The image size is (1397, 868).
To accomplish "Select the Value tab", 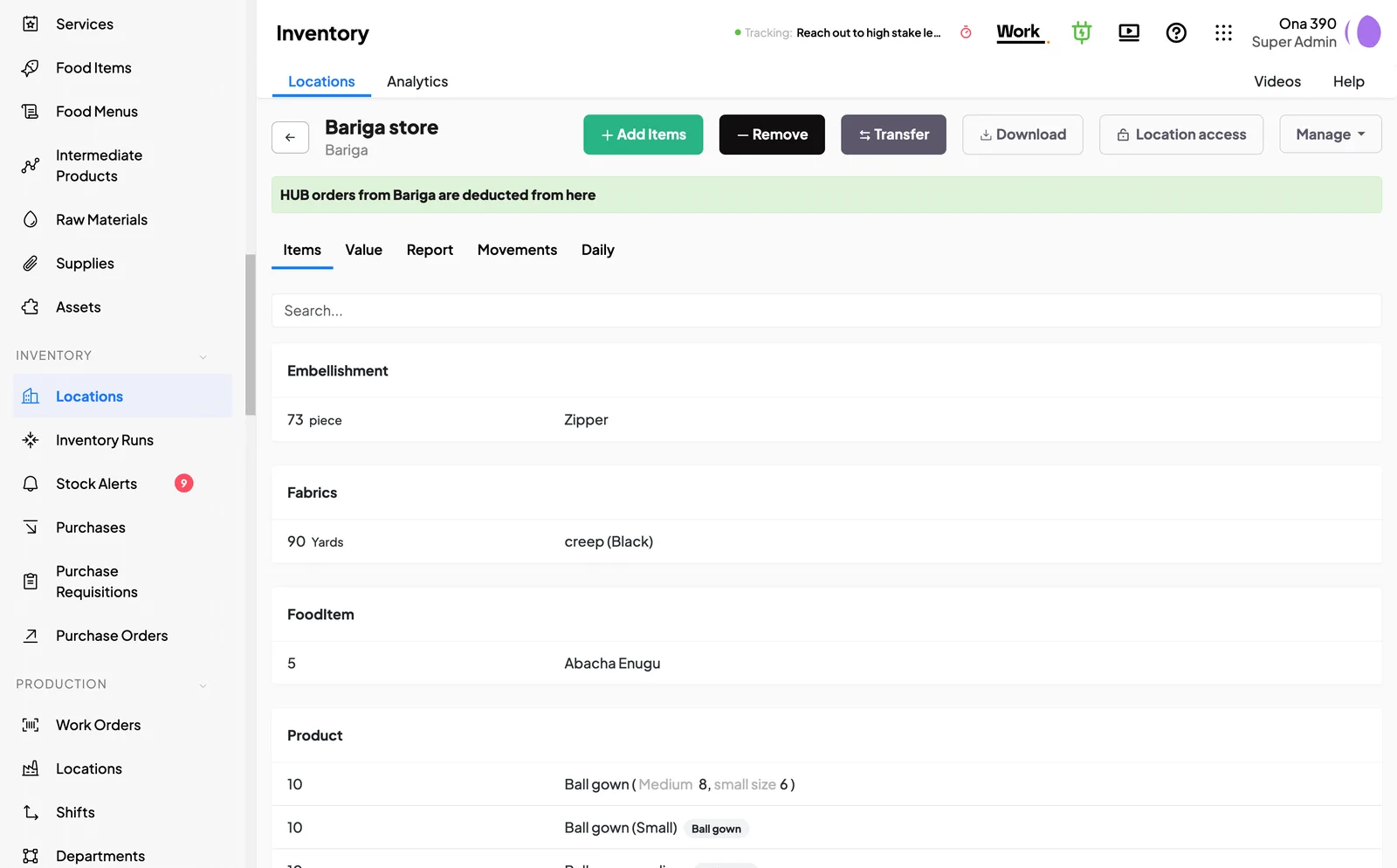I will (363, 250).
